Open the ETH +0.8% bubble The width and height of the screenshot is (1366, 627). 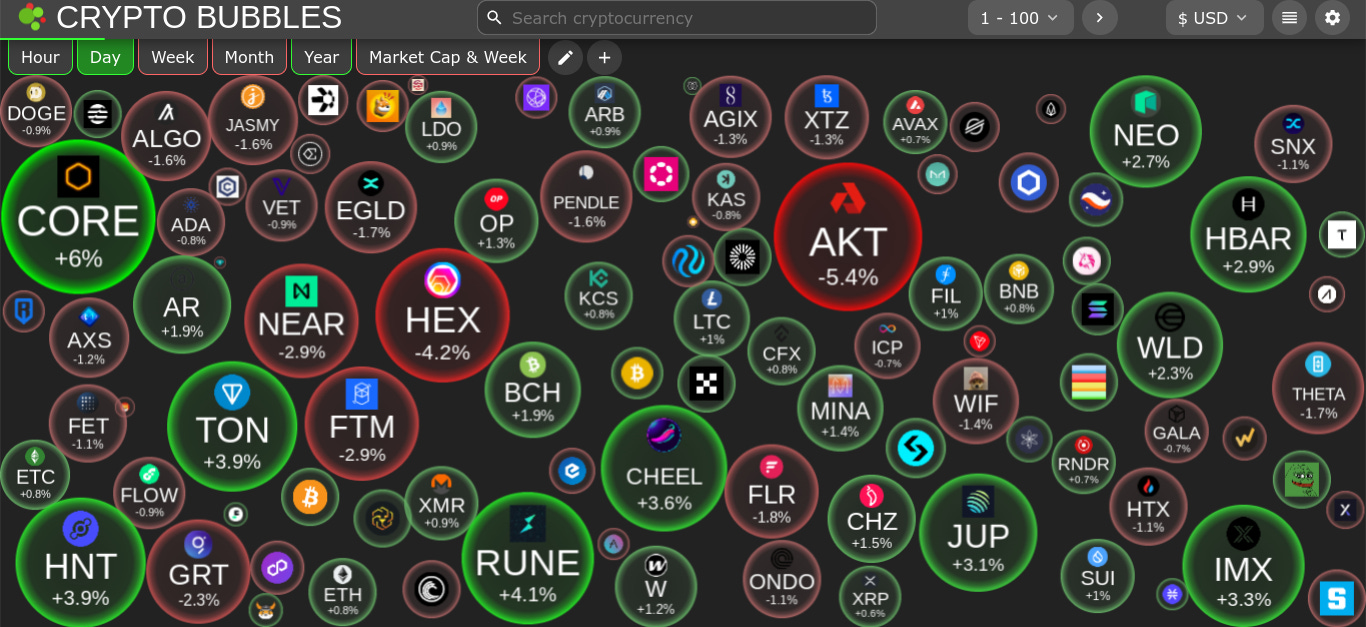pos(342,592)
